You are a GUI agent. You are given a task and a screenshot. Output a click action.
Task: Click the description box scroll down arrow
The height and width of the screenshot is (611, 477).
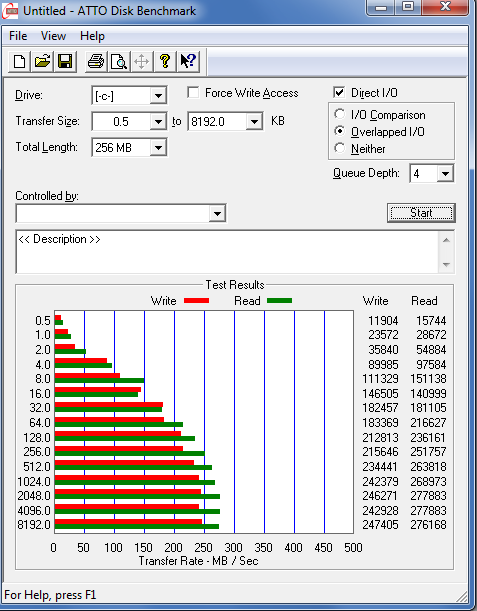[x=446, y=265]
